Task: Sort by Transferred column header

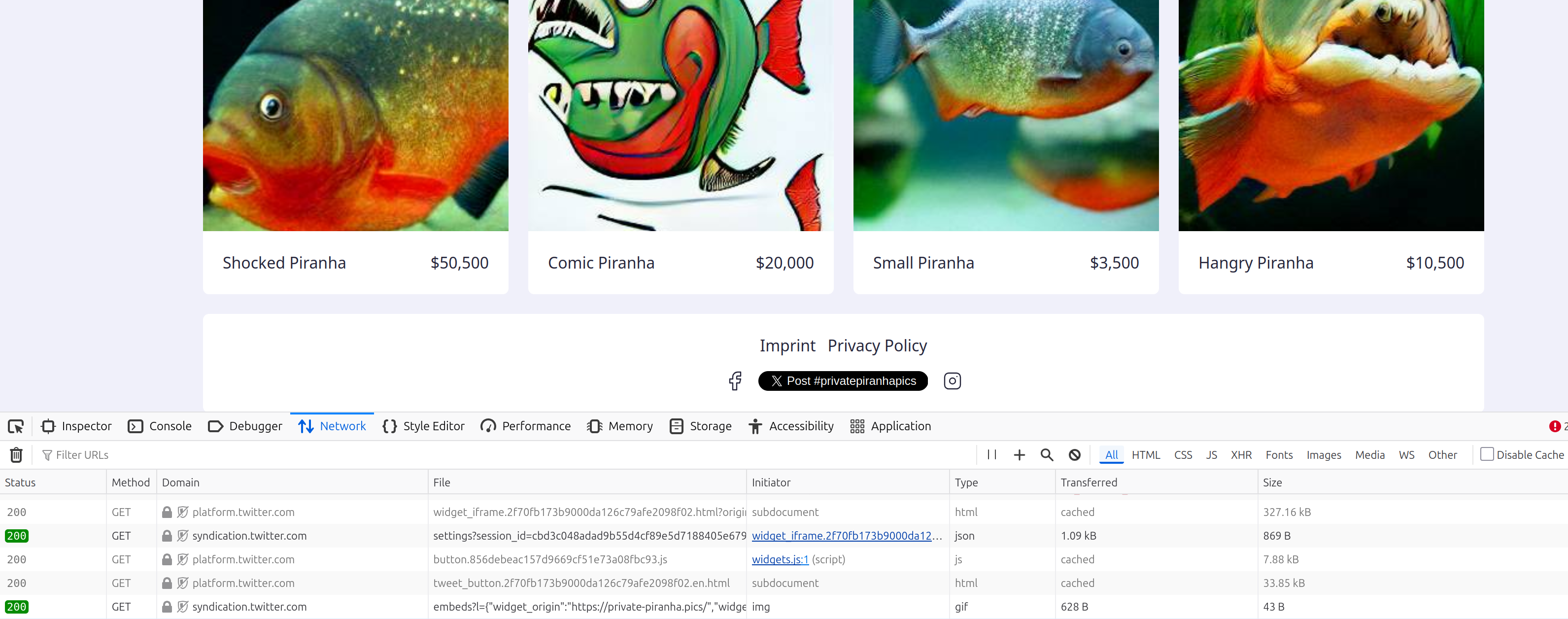Action: (x=1089, y=482)
